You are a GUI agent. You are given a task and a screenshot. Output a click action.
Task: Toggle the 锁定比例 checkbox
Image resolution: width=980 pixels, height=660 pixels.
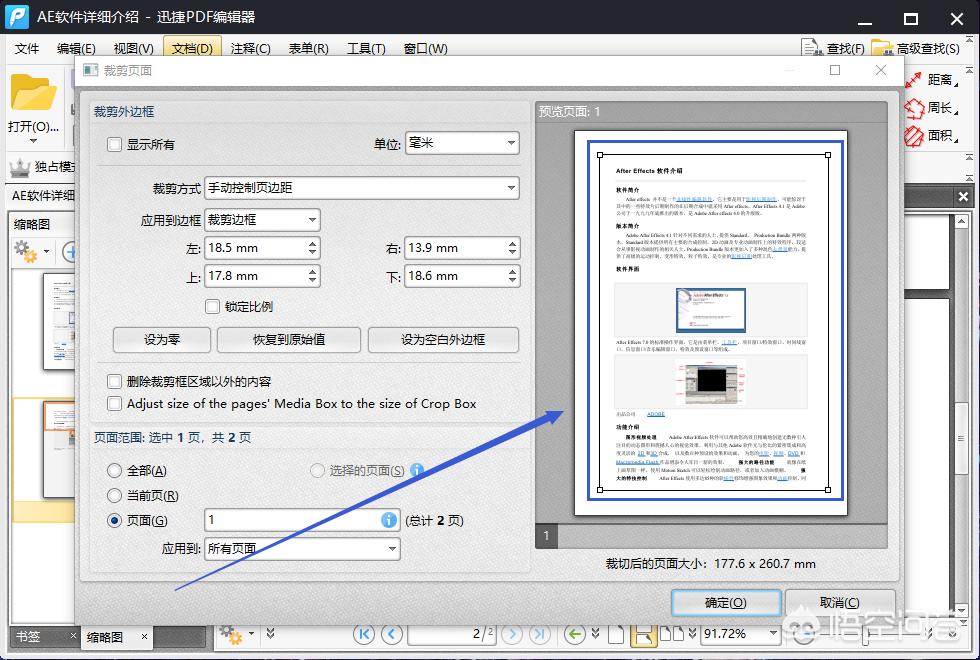[x=212, y=306]
